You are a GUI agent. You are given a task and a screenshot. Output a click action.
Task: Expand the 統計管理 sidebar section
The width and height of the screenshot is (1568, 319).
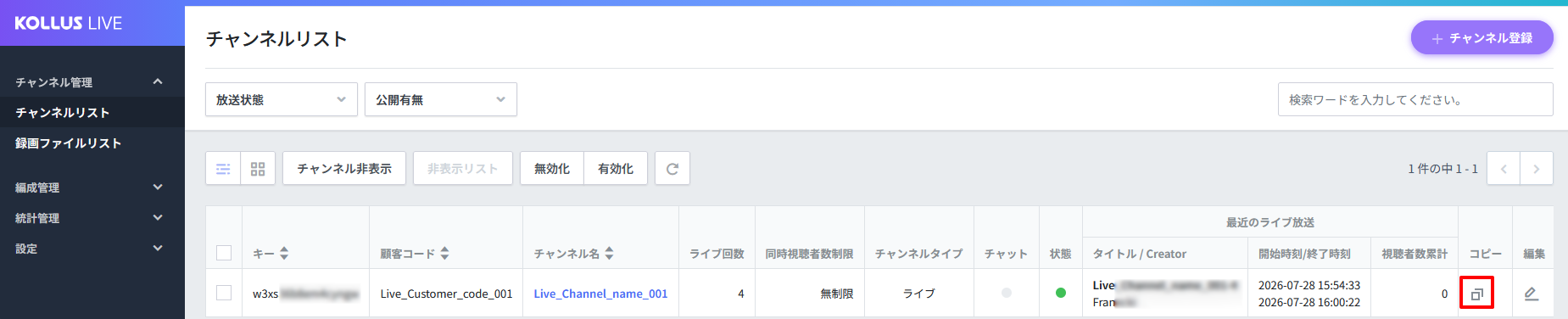(92, 218)
